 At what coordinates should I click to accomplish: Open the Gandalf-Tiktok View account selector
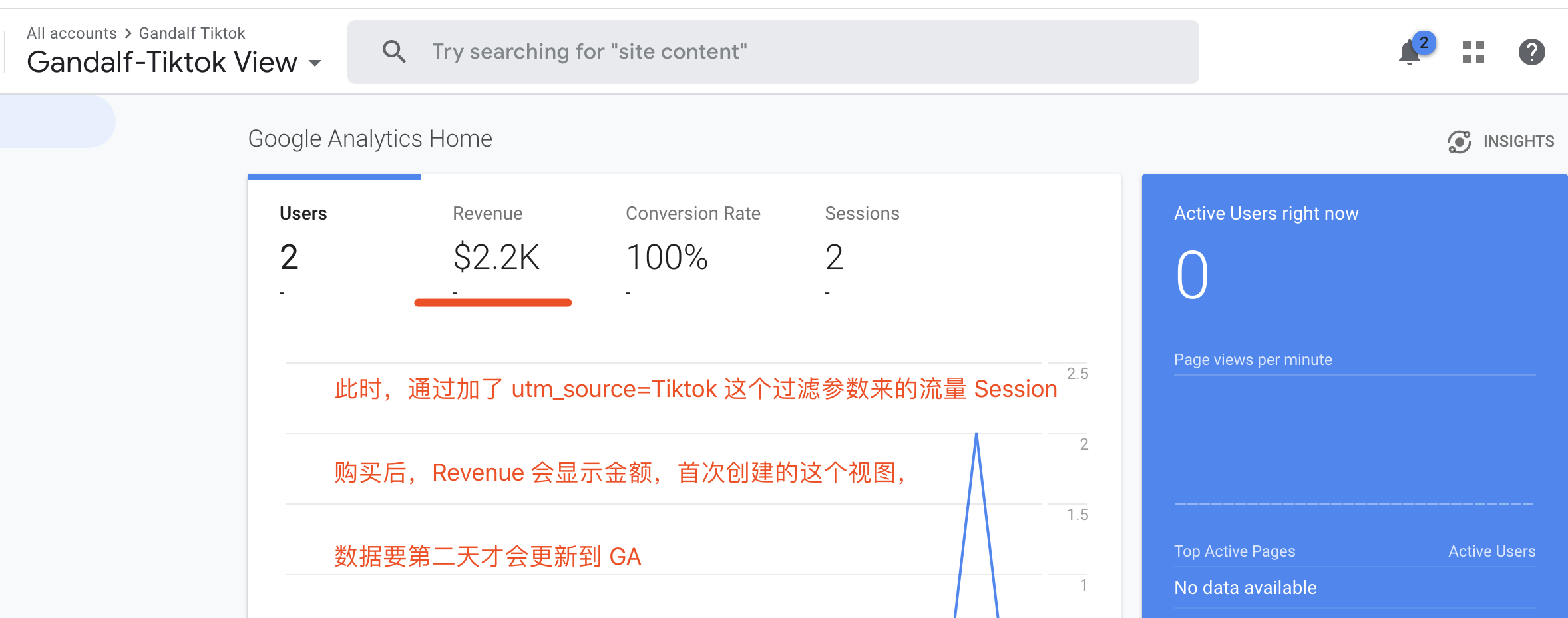point(162,62)
